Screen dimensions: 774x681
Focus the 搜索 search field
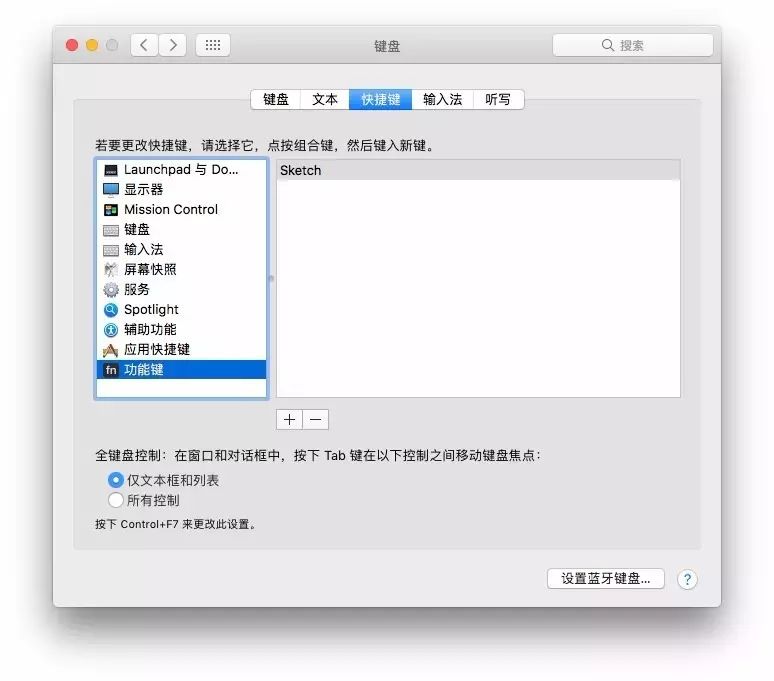pyautogui.click(x=632, y=45)
